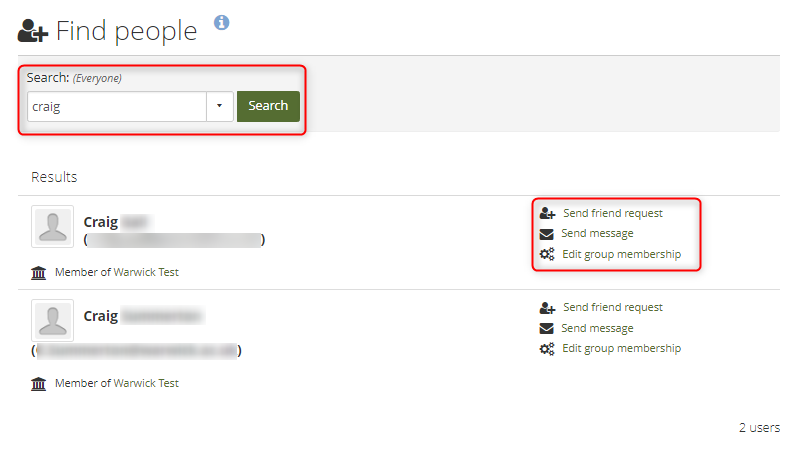
Task: Select 'Send message' for the second Craig
Action: [x=597, y=328]
